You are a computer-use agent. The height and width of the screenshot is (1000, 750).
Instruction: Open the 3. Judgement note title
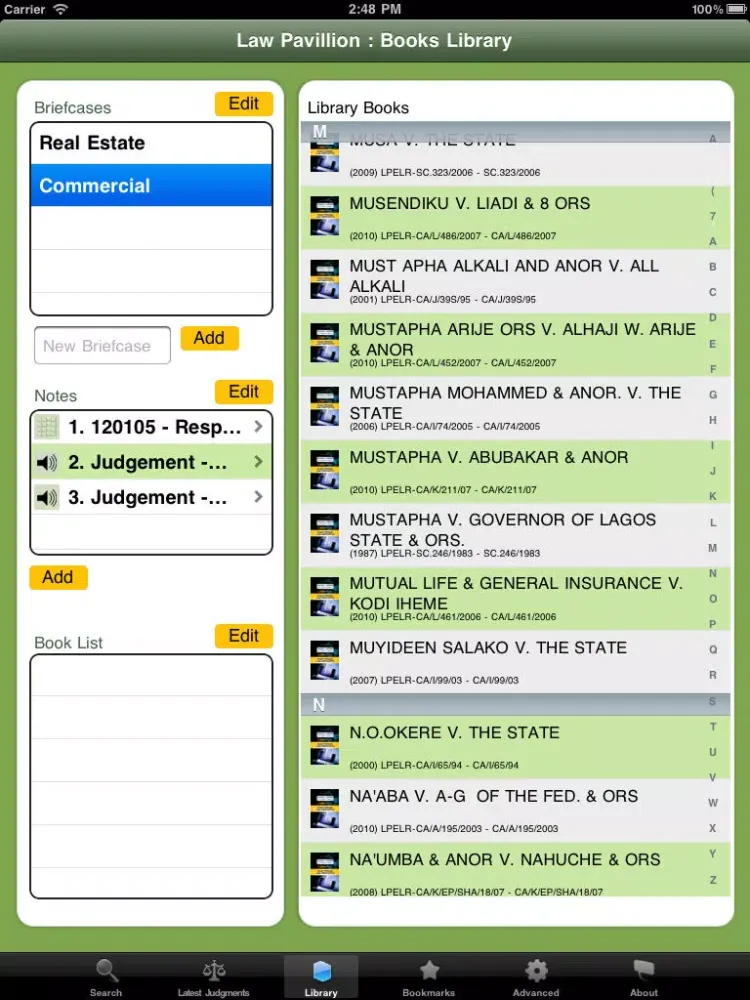[x=147, y=497]
